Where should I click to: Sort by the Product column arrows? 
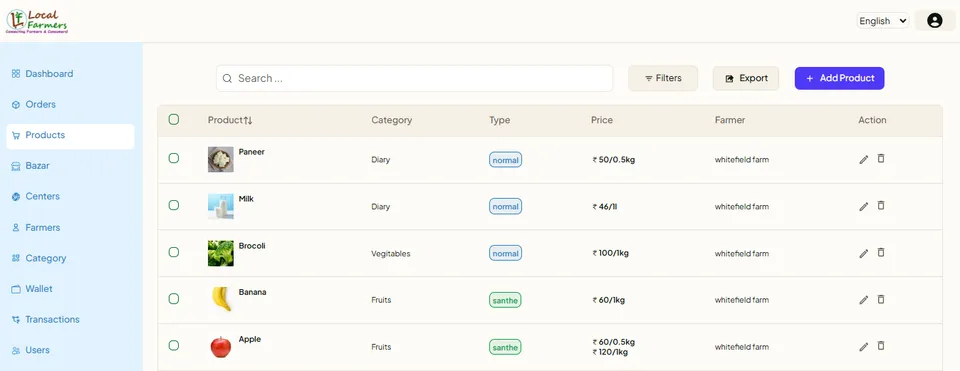point(247,121)
